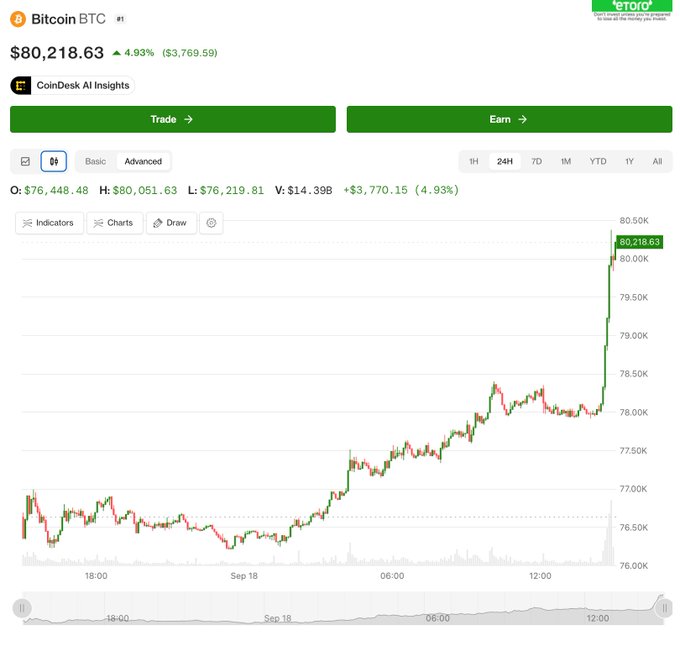Select the All time range
Screen dimensions: 680x646
click(657, 161)
